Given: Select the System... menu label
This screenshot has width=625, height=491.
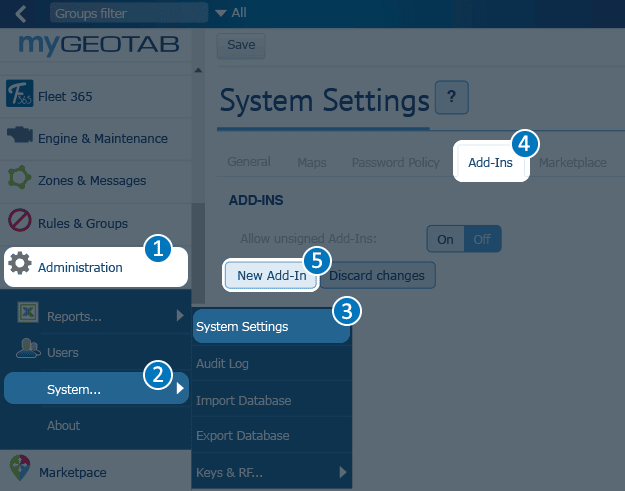Looking at the screenshot, I should coord(74,389).
